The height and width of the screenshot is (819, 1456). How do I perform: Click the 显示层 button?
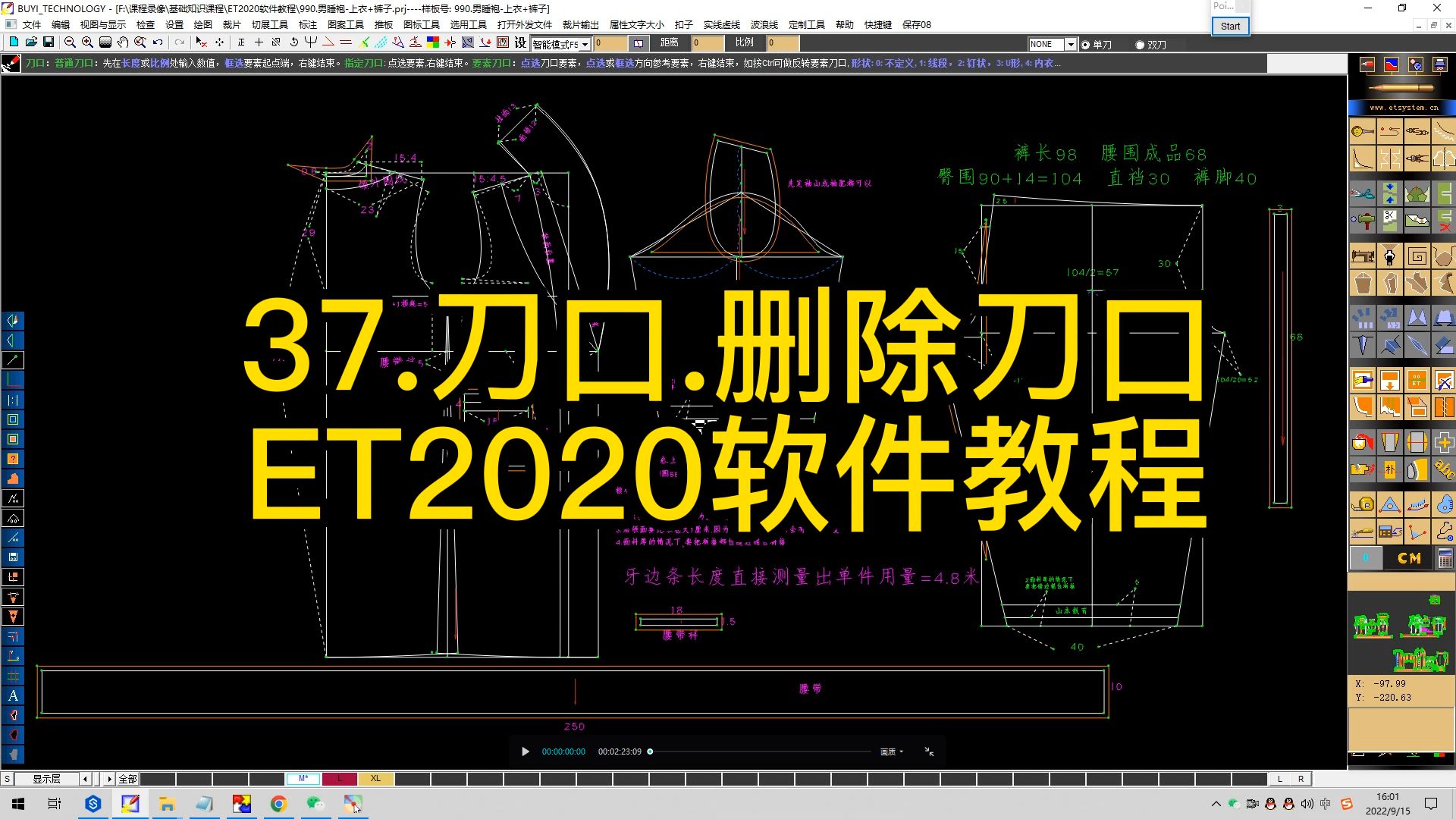(46, 779)
